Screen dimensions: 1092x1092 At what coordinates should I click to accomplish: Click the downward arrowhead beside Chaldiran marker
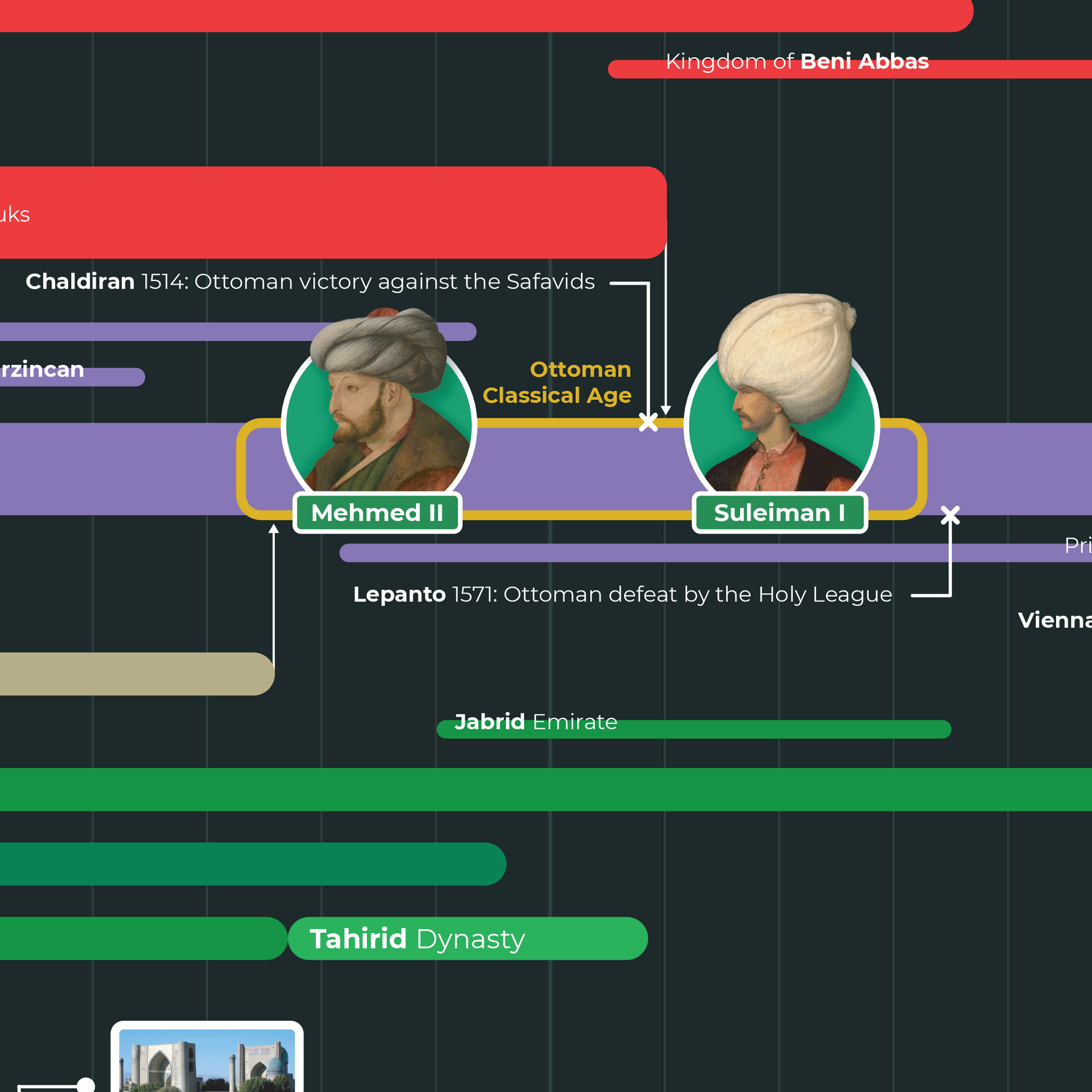666,410
